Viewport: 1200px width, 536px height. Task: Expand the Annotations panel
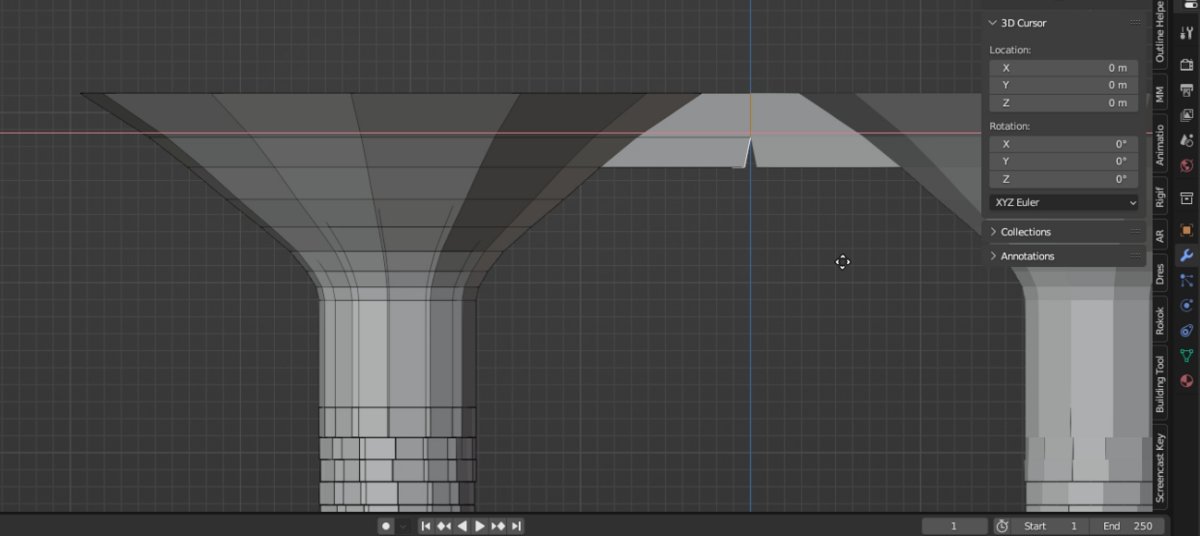[x=993, y=256]
